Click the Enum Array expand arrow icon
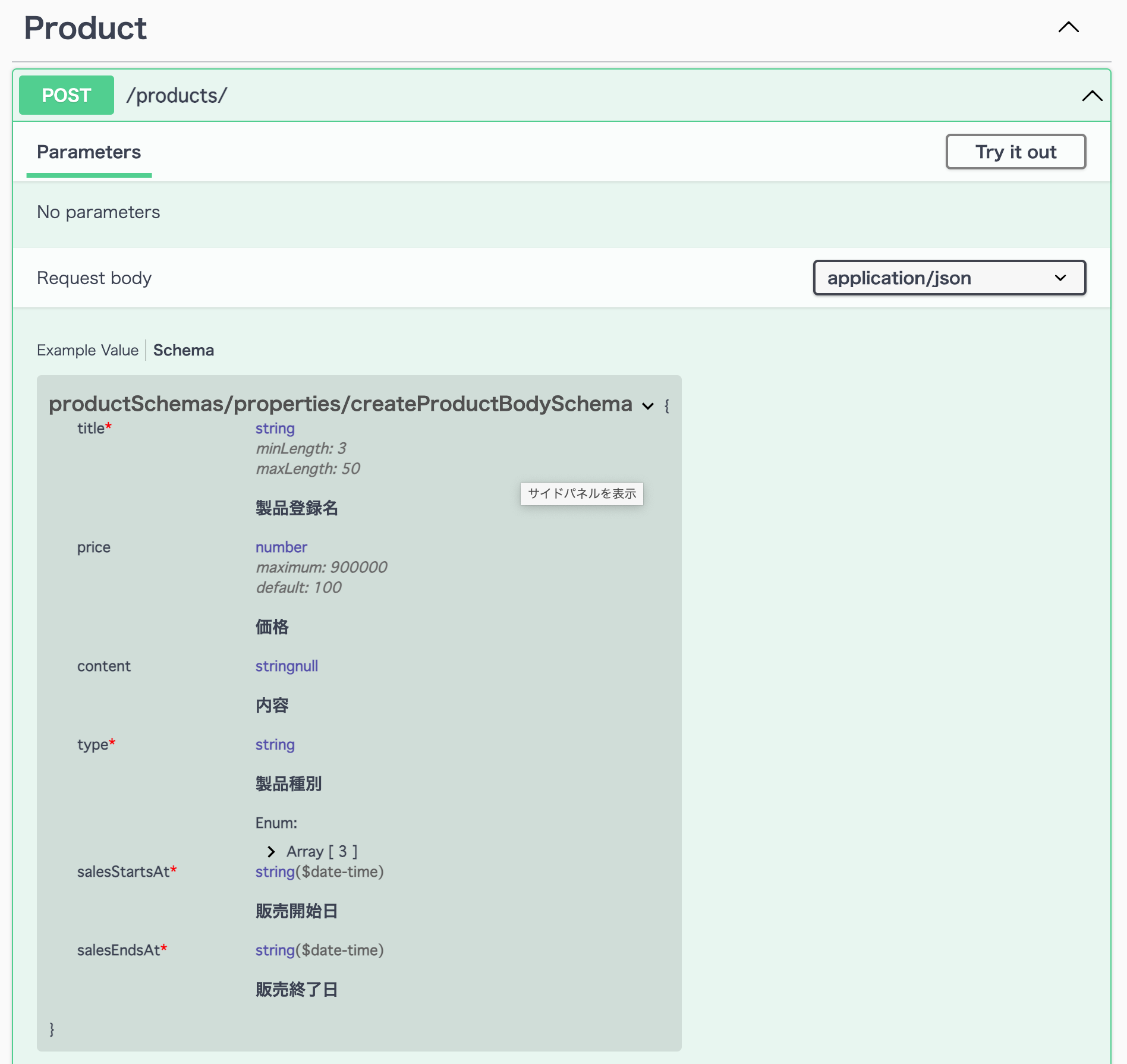The image size is (1127, 1064). 272,851
